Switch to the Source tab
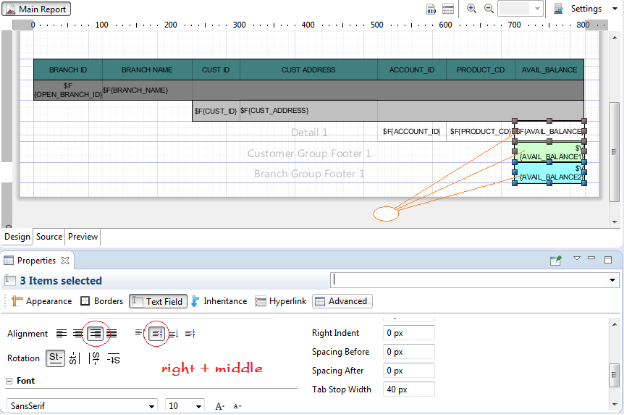 point(49,237)
